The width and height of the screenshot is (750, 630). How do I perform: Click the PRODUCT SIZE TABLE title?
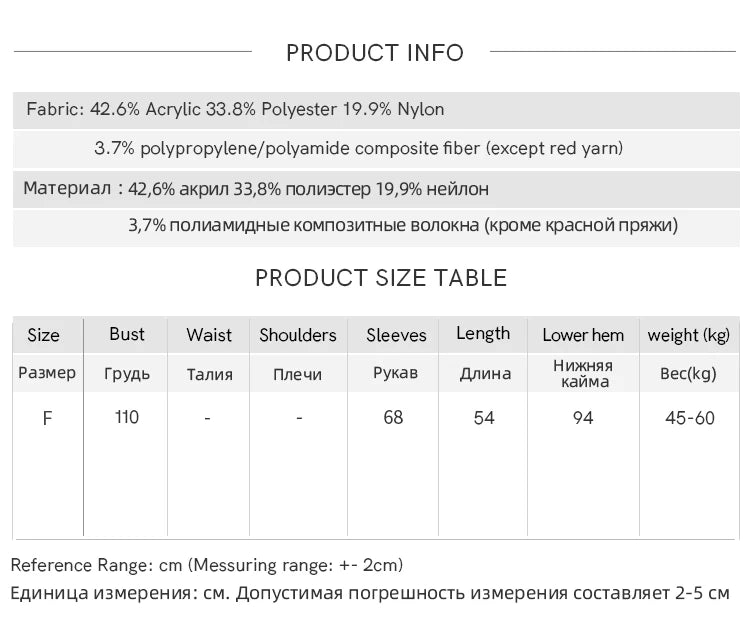pyautogui.click(x=381, y=278)
